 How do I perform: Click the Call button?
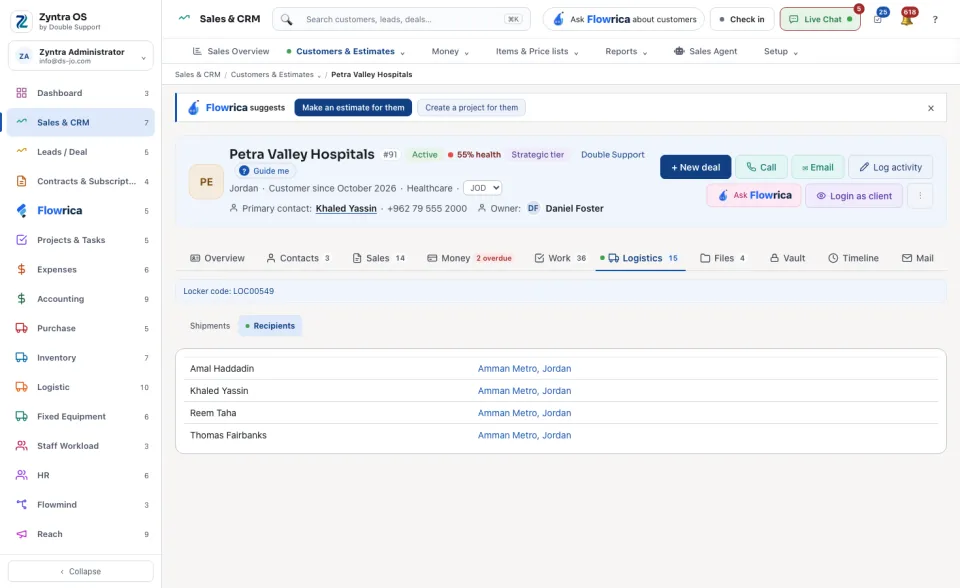[761, 167]
